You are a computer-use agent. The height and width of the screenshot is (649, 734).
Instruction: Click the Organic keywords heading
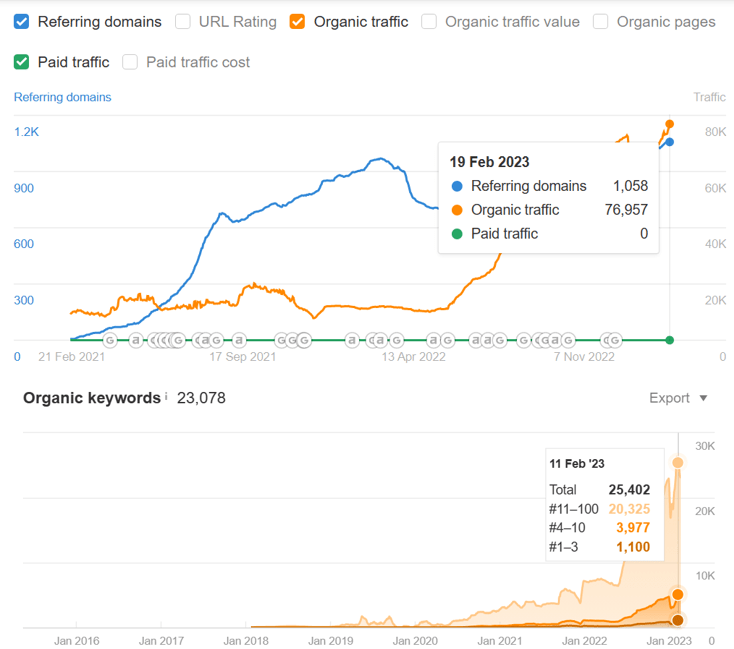[x=91, y=398]
